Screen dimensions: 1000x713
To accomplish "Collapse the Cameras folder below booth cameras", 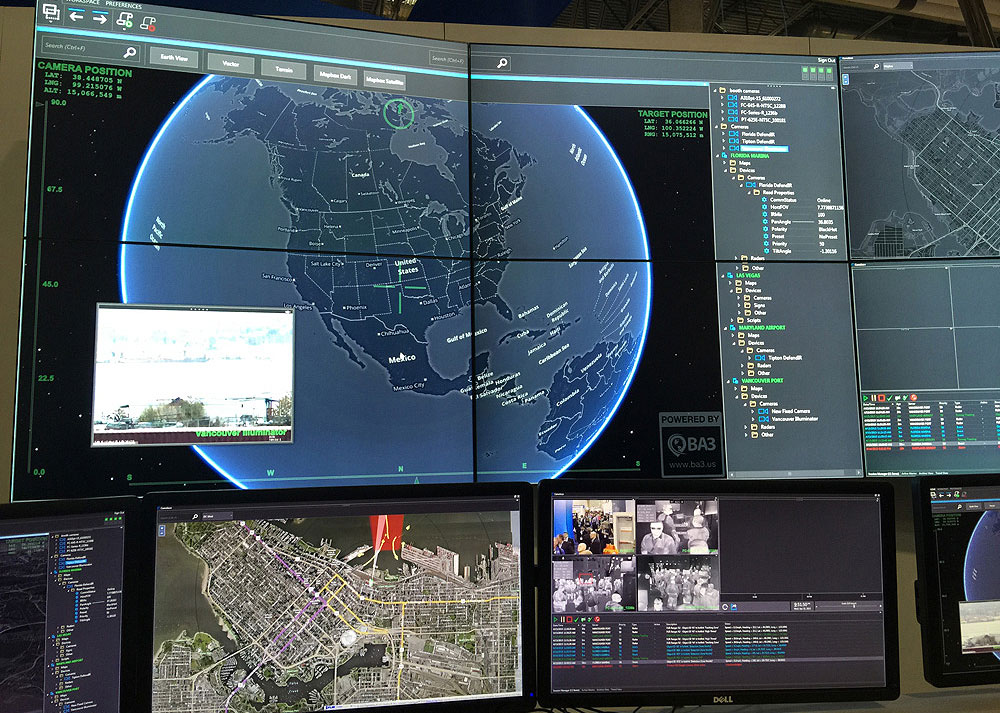I will pos(716,126).
